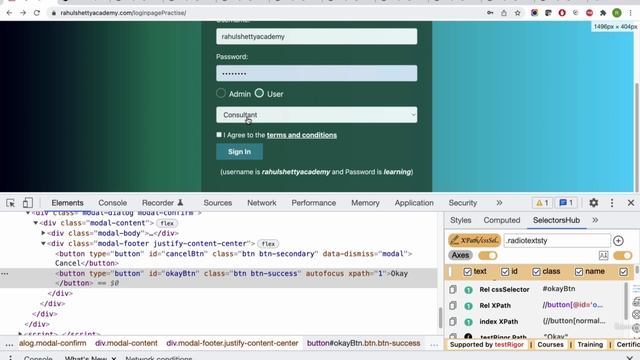Switch to the Console tab
The image size is (640, 360).
[x=113, y=203]
